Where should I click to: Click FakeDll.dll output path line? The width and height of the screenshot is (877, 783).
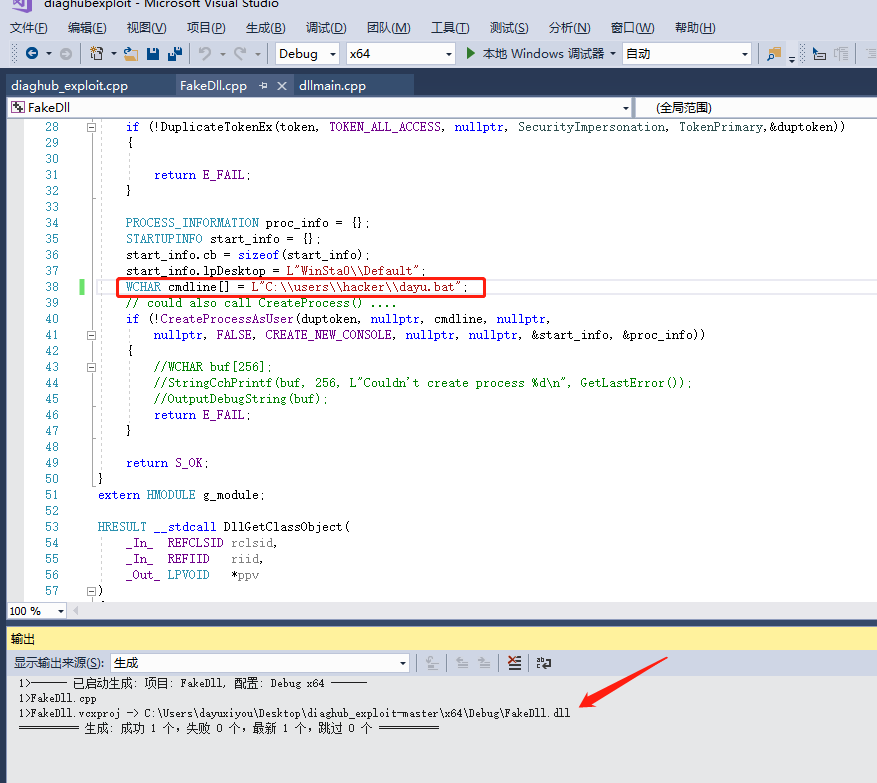pyautogui.click(x=295, y=713)
